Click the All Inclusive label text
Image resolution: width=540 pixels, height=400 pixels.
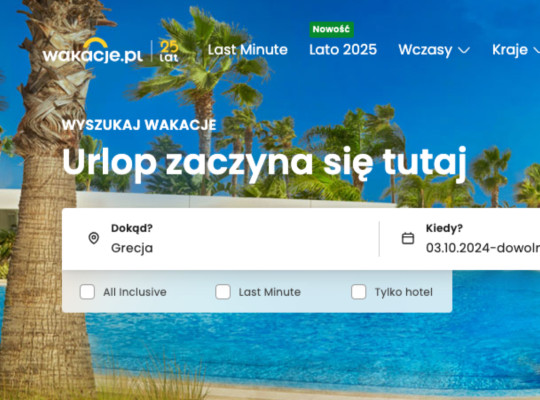click(x=135, y=292)
